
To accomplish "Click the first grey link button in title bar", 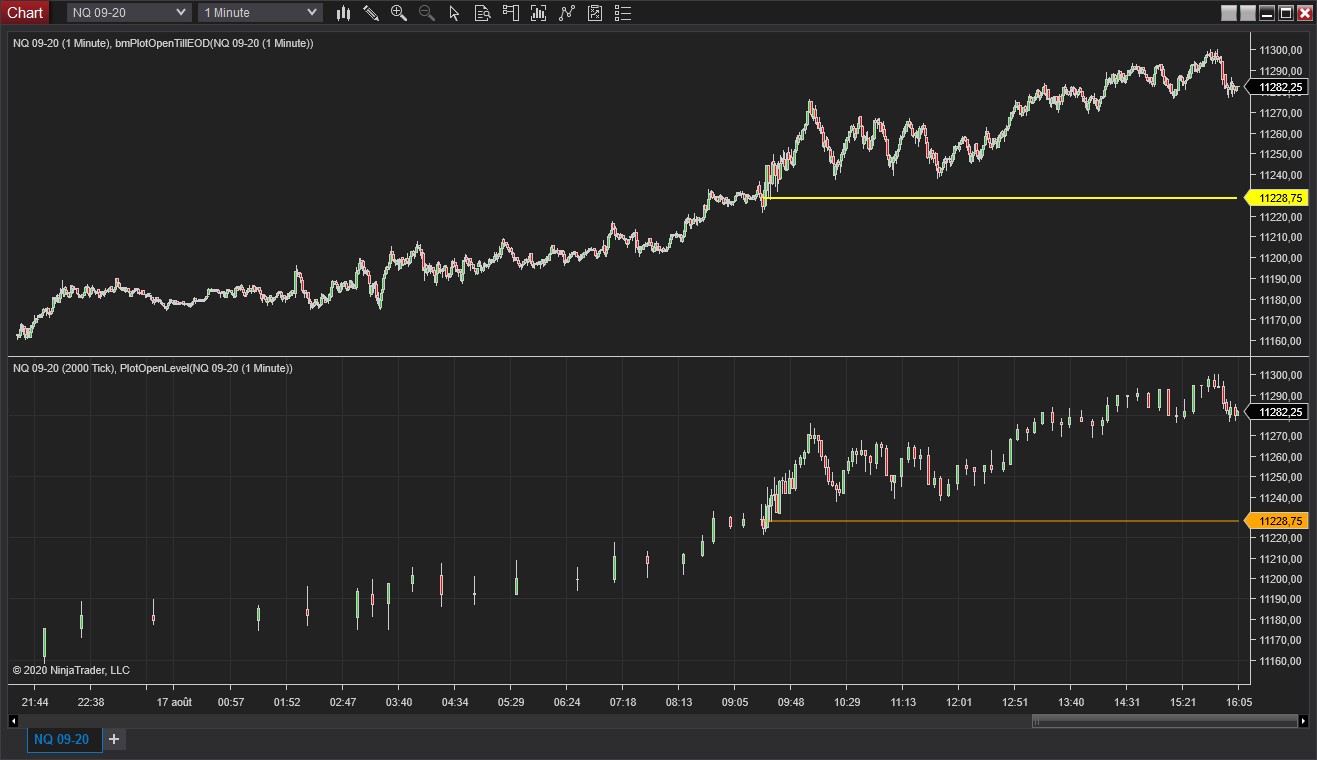I will click(1229, 13).
